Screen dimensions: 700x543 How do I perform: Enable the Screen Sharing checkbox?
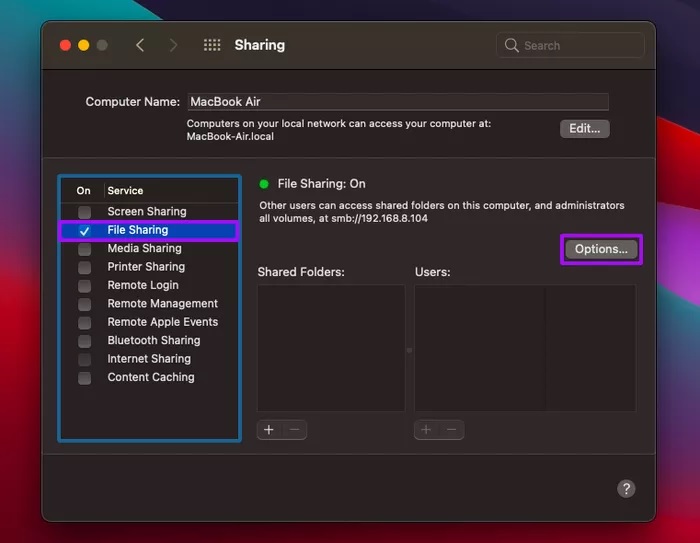click(84, 212)
